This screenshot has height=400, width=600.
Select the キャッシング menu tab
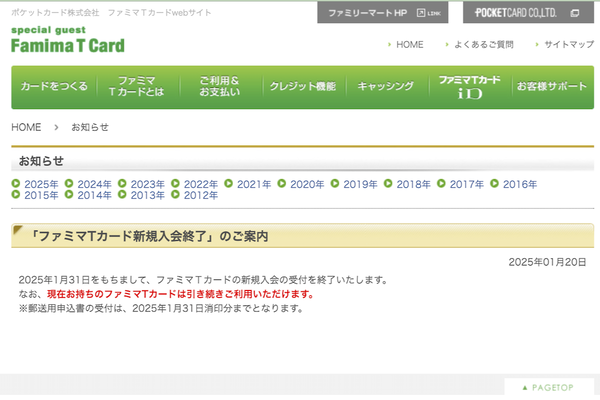(x=386, y=87)
